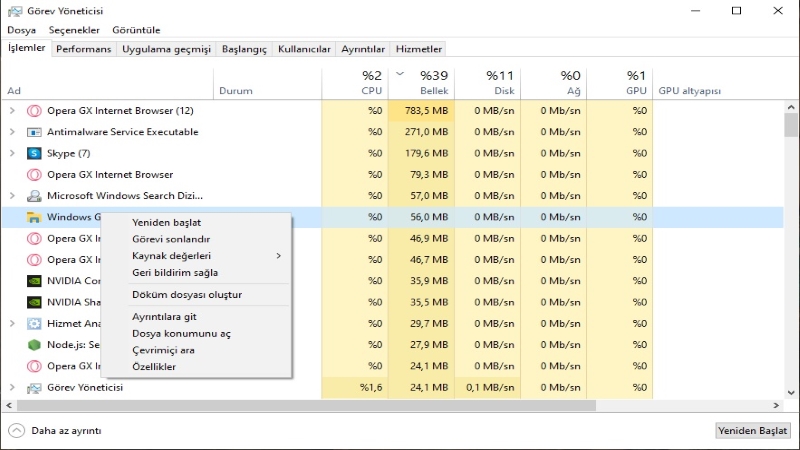This screenshot has height=450, width=800.
Task: Choose Dosya konumunu aç menu entry
Action: coord(181,333)
